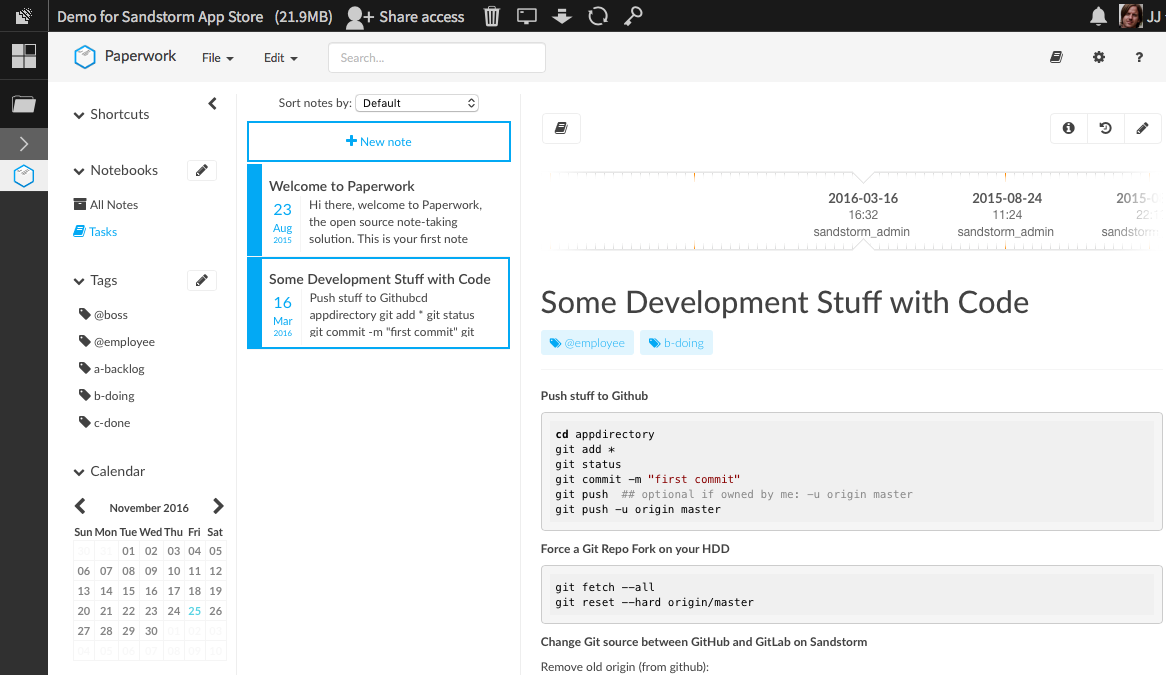Viewport: 1166px width, 675px height.
Task: Click the restart grain refresh icon
Action: (x=598, y=16)
